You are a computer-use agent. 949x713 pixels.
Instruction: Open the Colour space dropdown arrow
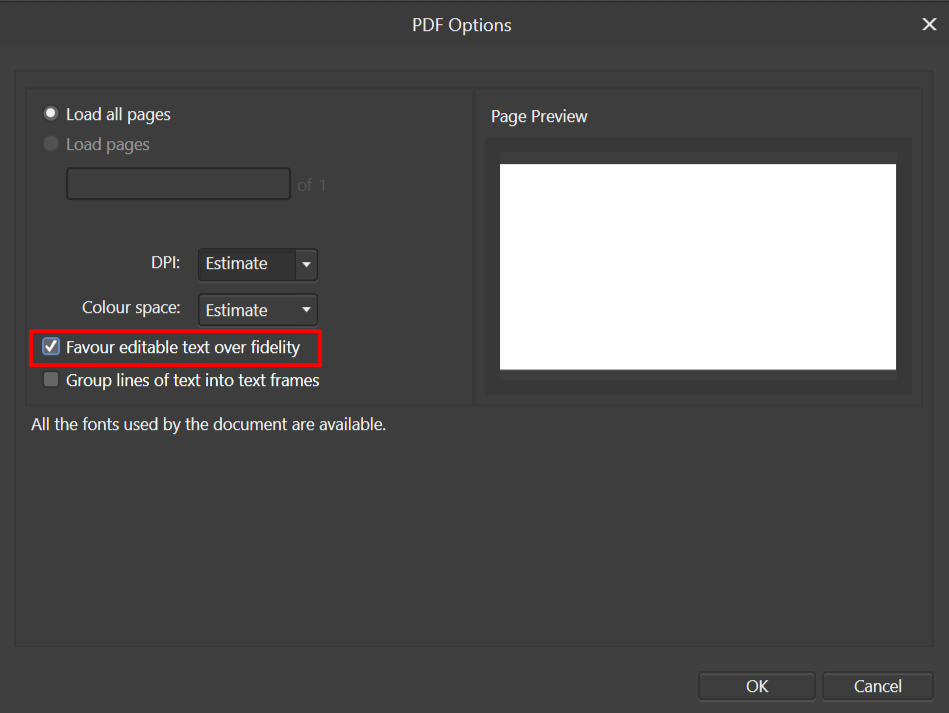coord(306,310)
